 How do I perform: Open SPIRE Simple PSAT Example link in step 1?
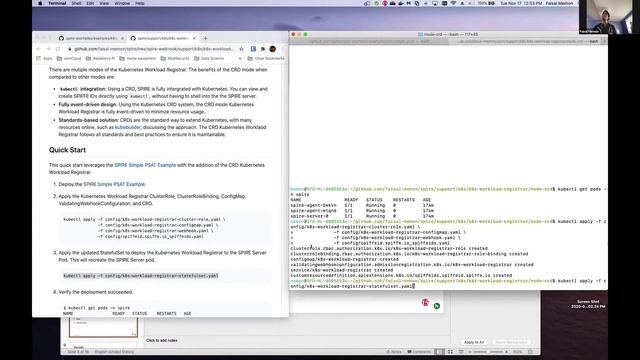point(114,184)
